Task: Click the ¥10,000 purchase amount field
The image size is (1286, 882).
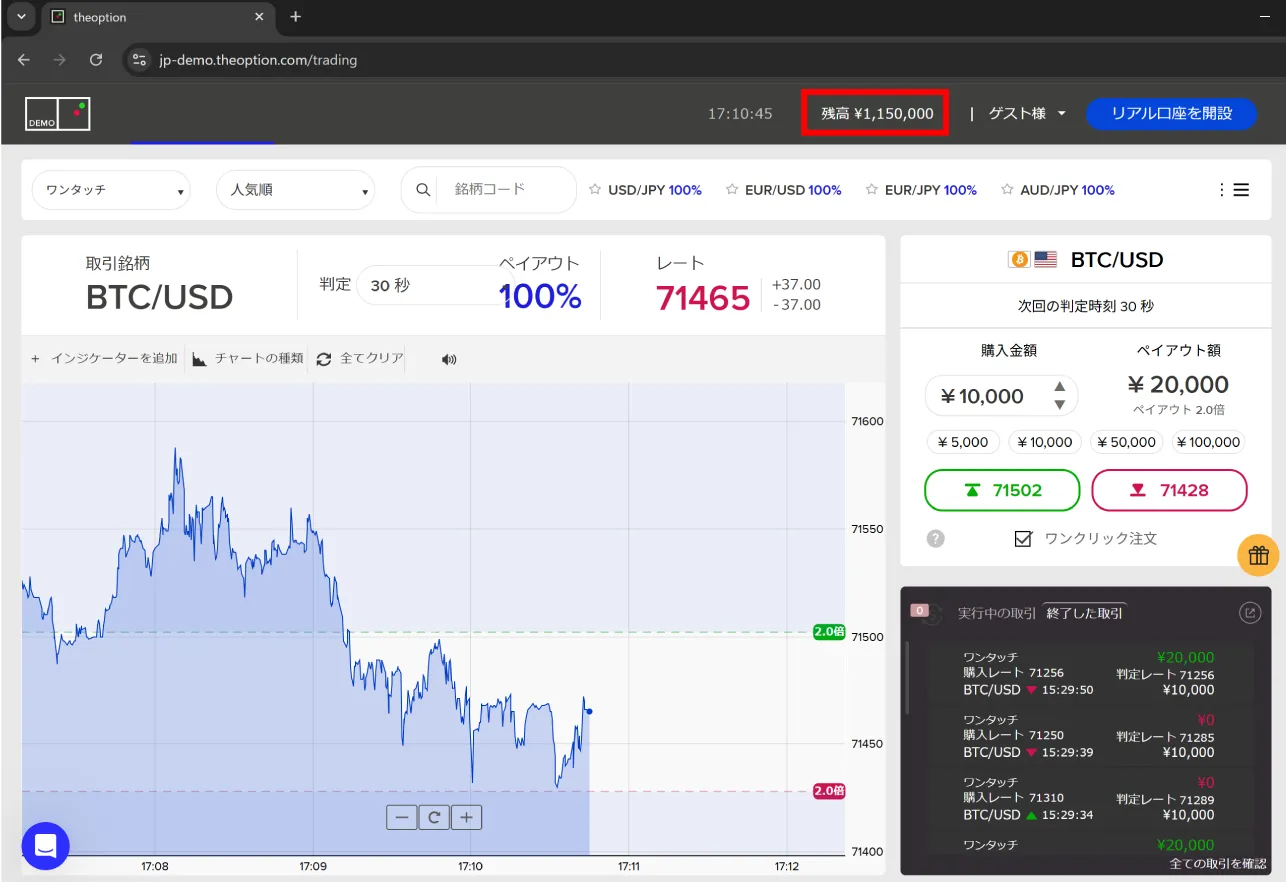Action: (x=1001, y=396)
